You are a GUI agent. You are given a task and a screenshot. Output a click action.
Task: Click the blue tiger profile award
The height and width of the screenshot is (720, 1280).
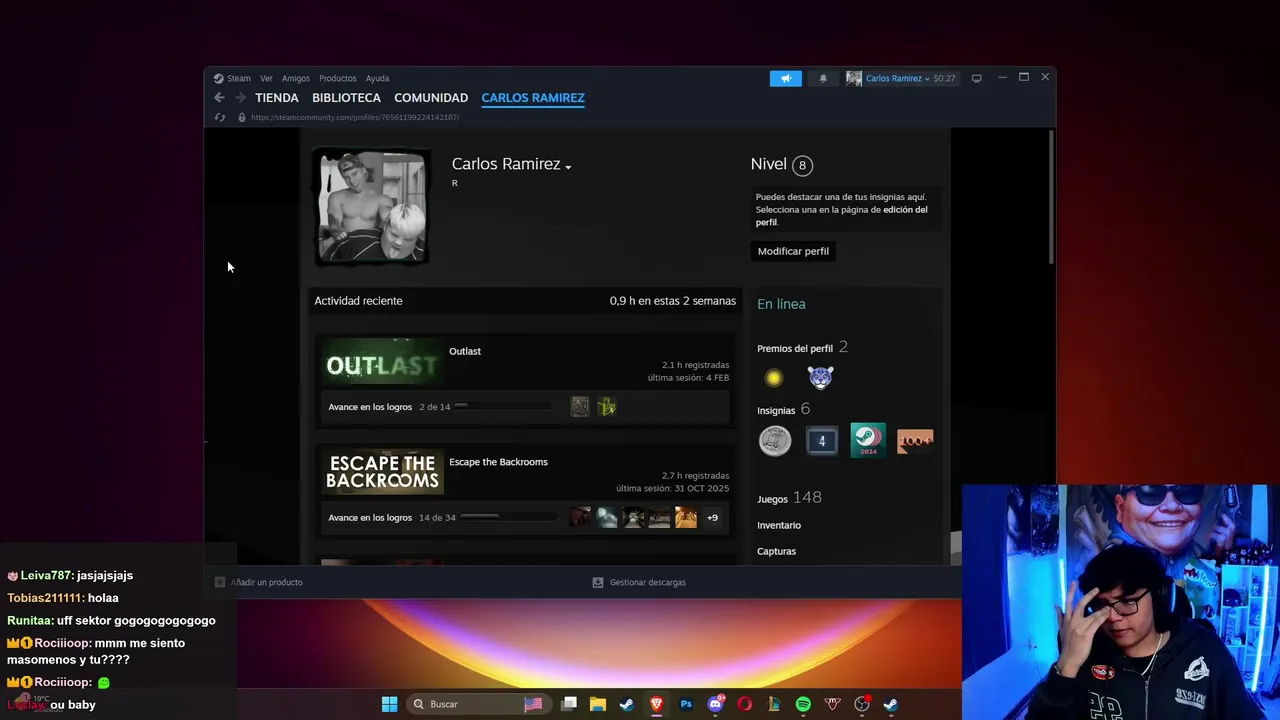(x=820, y=377)
